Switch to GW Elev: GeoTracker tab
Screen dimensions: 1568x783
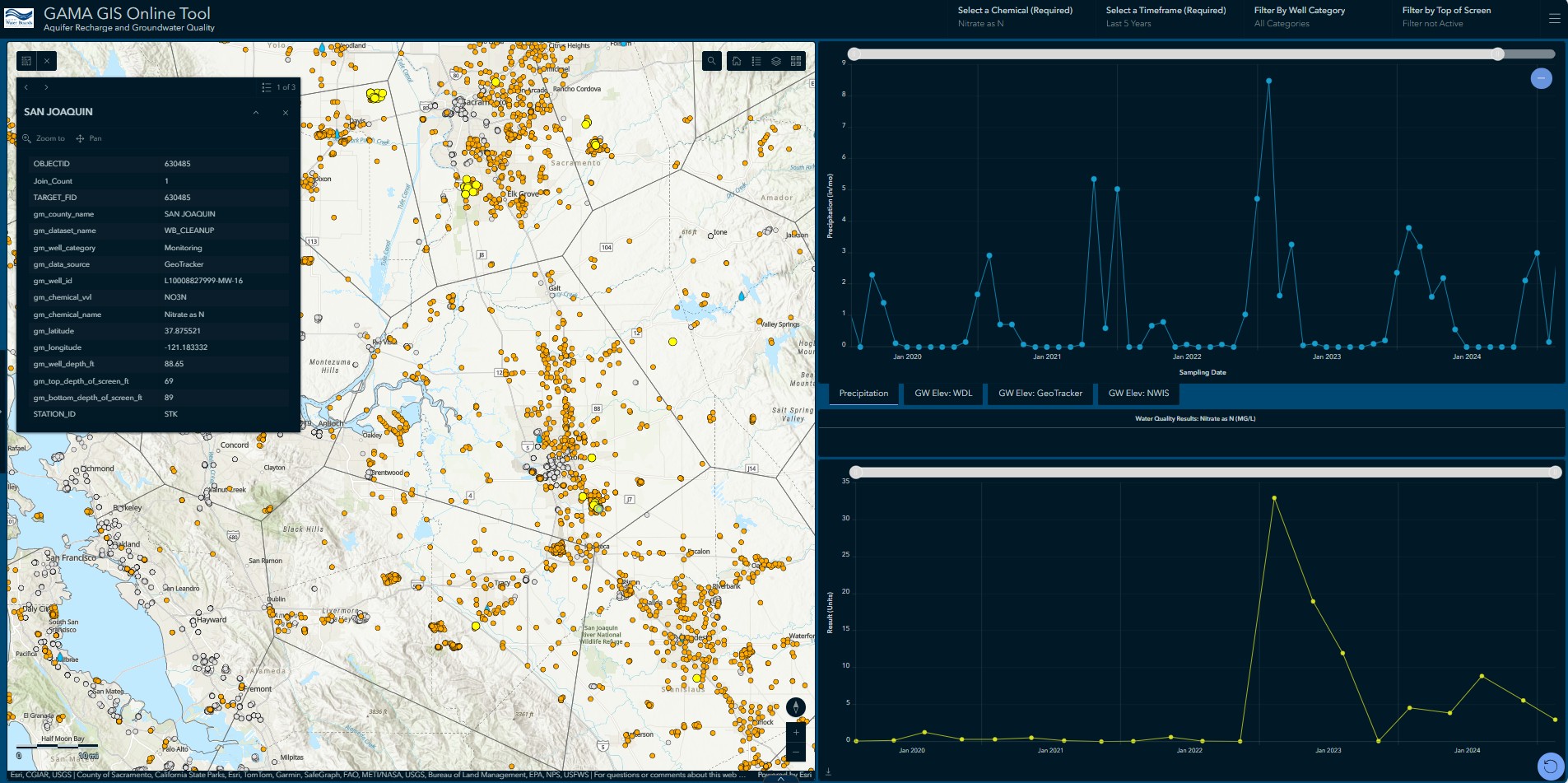point(1040,394)
